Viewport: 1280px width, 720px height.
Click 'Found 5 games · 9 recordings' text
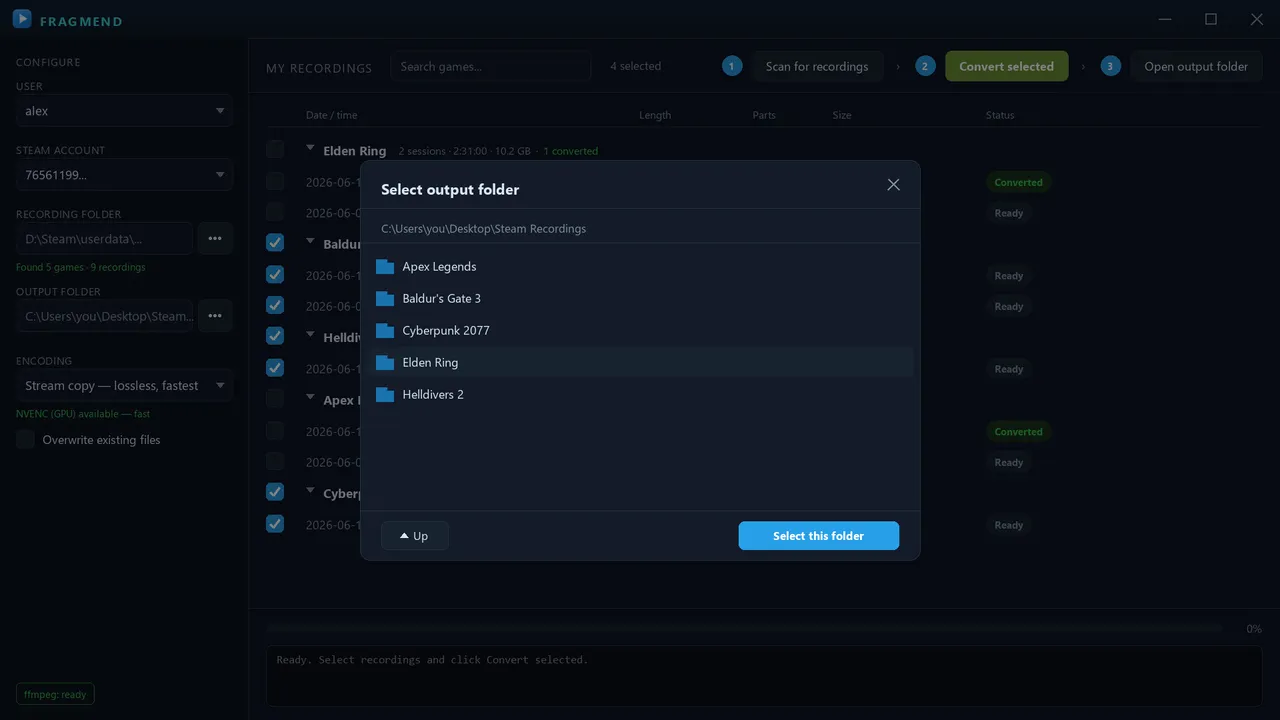pyautogui.click(x=81, y=267)
